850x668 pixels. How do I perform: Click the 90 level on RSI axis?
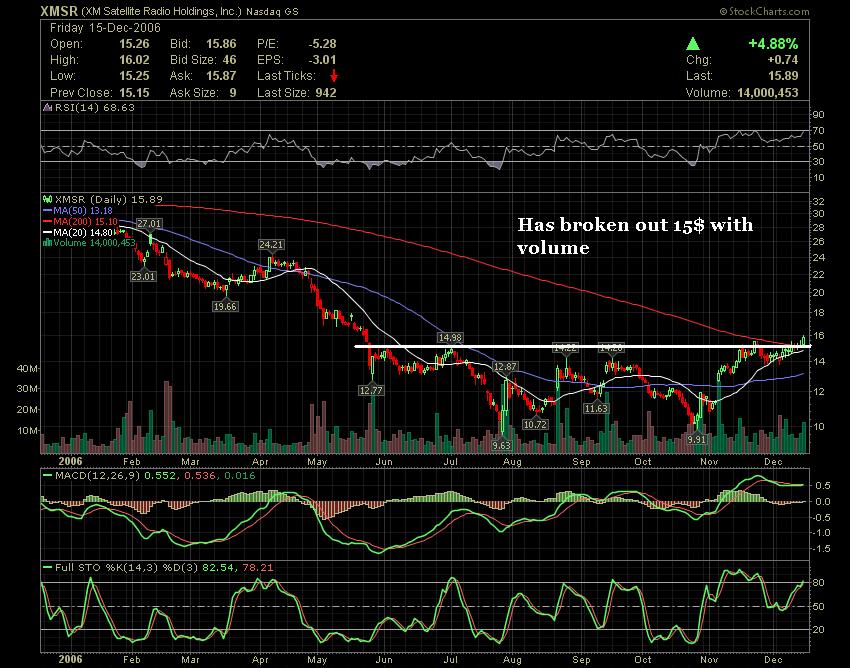click(818, 115)
